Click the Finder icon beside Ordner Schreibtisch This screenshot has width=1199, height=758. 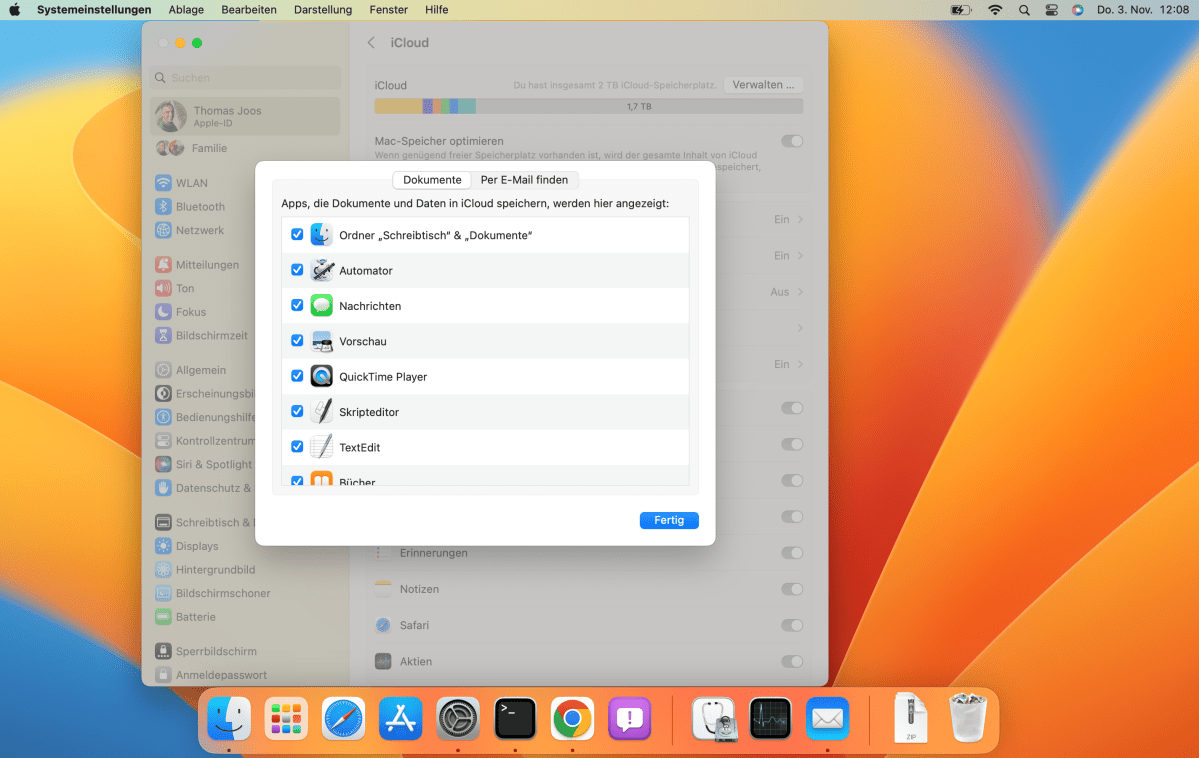(321, 235)
